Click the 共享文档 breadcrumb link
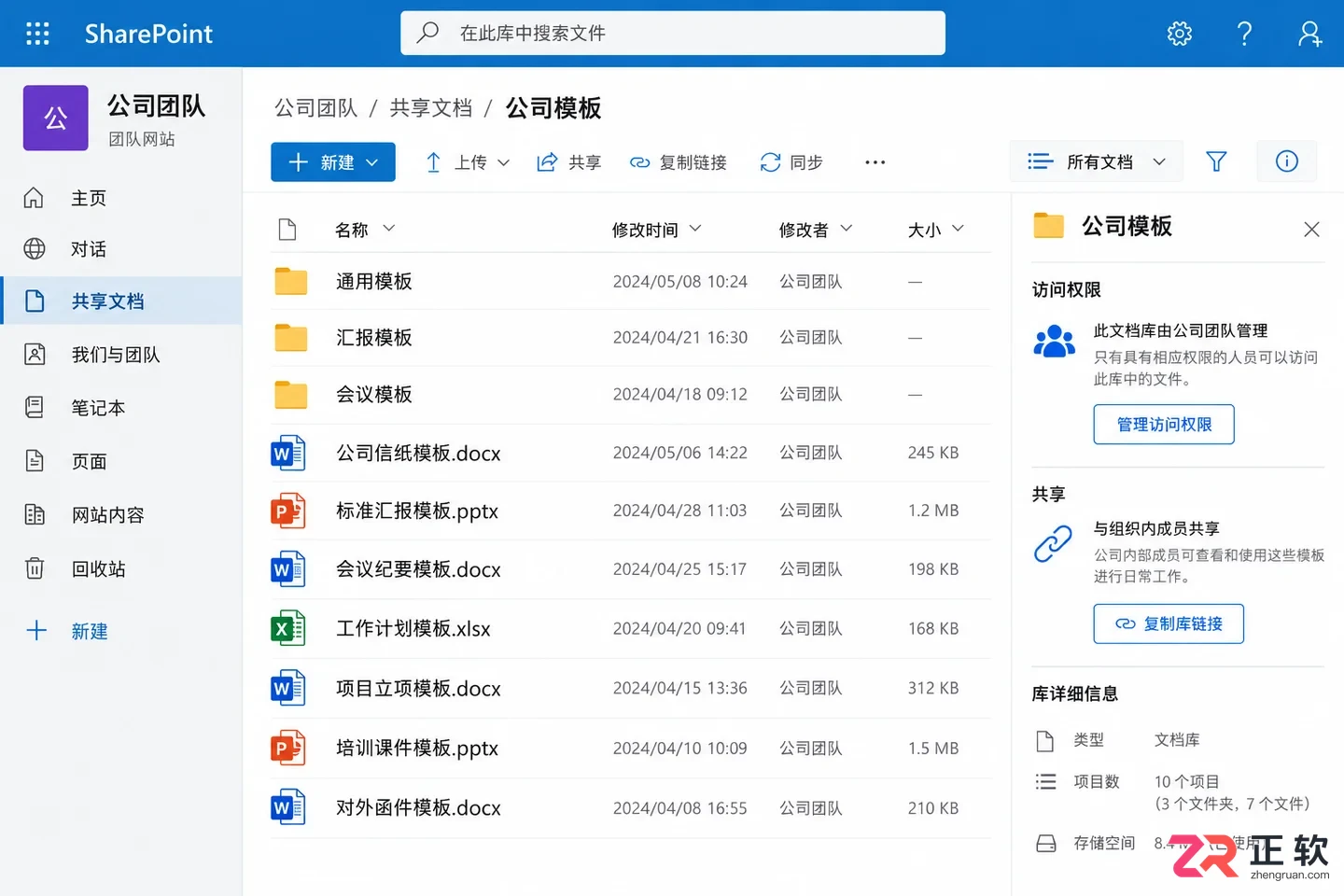This screenshot has width=1344, height=896. click(431, 108)
